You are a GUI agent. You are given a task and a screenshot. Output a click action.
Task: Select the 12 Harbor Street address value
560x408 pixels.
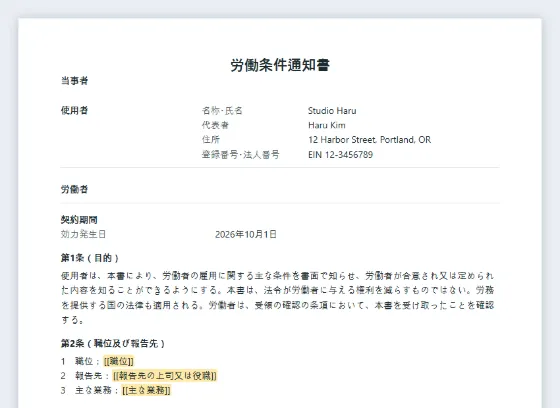[x=370, y=140]
